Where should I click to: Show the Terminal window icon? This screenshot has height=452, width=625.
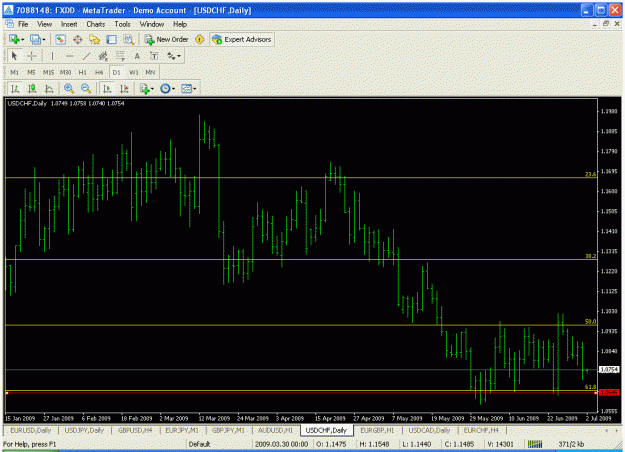pos(111,39)
